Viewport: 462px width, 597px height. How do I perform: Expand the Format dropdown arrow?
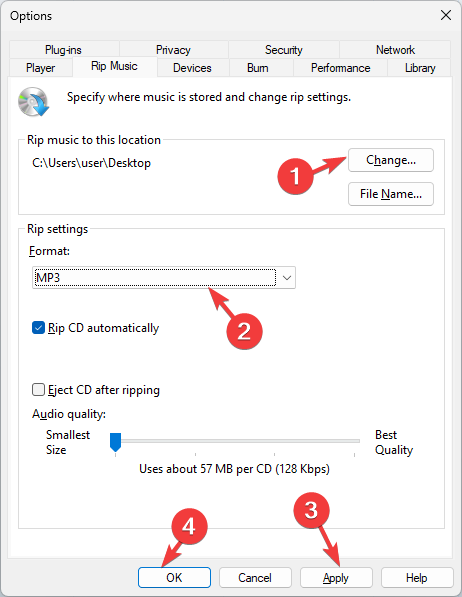click(x=287, y=278)
